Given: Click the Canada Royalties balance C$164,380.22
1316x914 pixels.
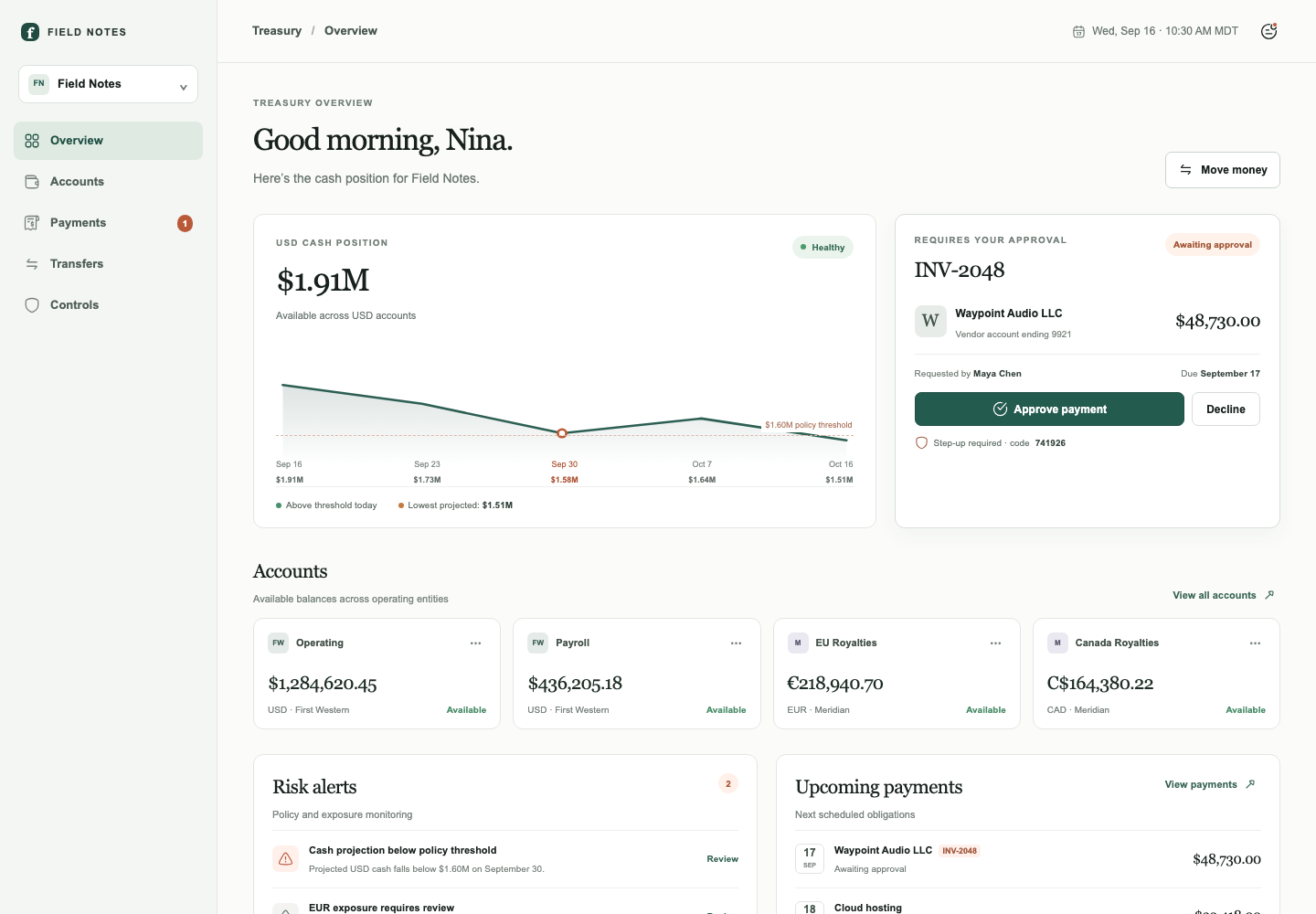Looking at the screenshot, I should click(x=1100, y=684).
